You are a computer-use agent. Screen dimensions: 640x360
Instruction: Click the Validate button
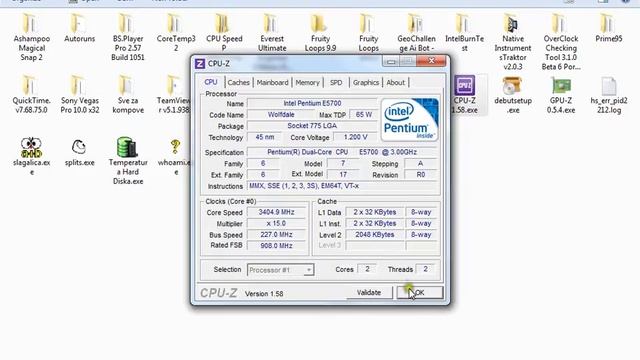coord(369,293)
